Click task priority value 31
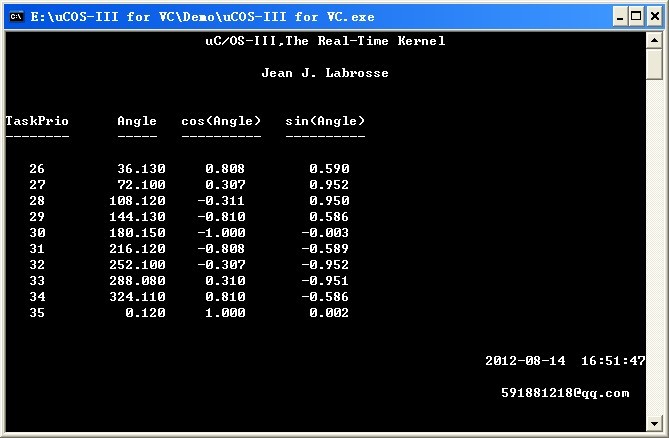 [x=37, y=249]
